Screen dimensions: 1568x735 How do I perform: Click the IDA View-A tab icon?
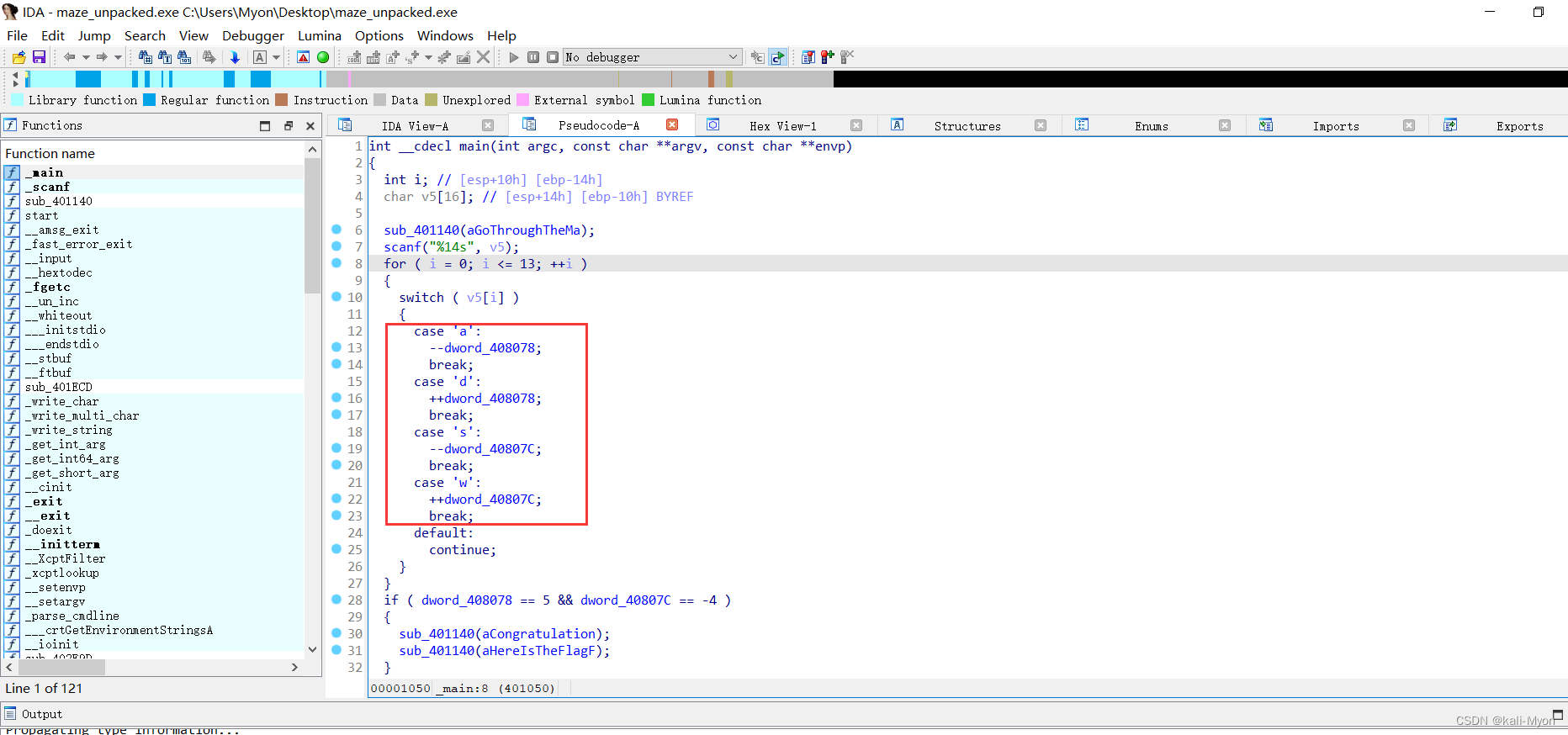coord(345,125)
